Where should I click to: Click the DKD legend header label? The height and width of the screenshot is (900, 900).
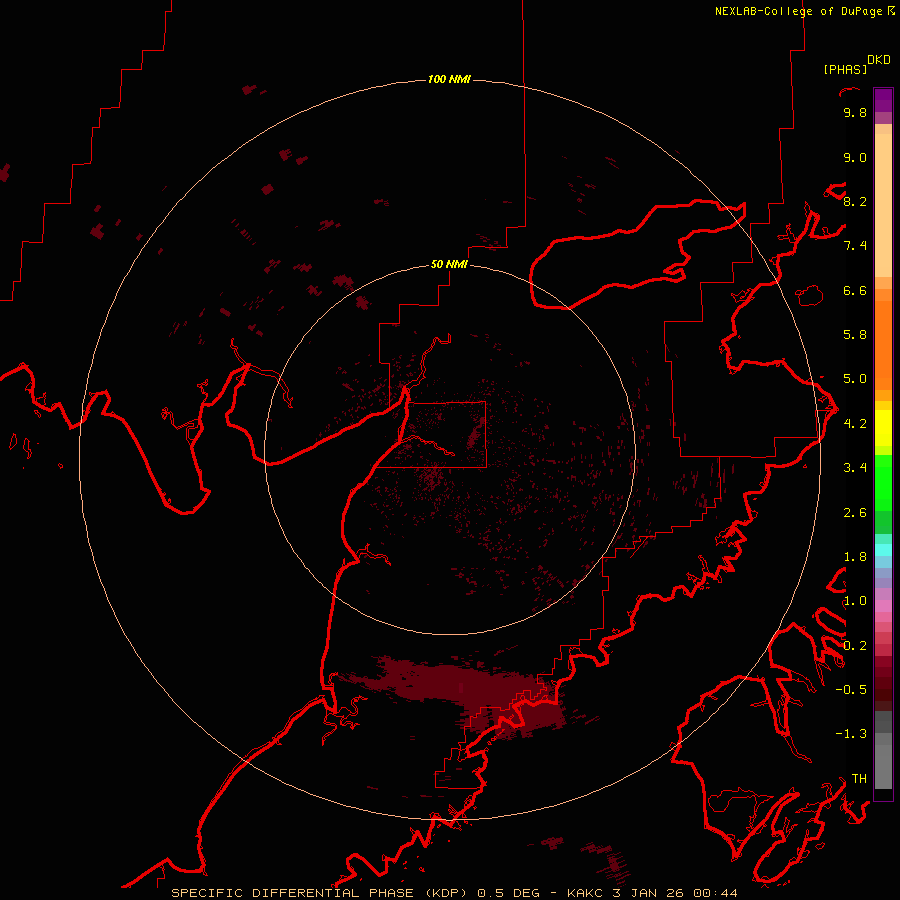point(879,60)
